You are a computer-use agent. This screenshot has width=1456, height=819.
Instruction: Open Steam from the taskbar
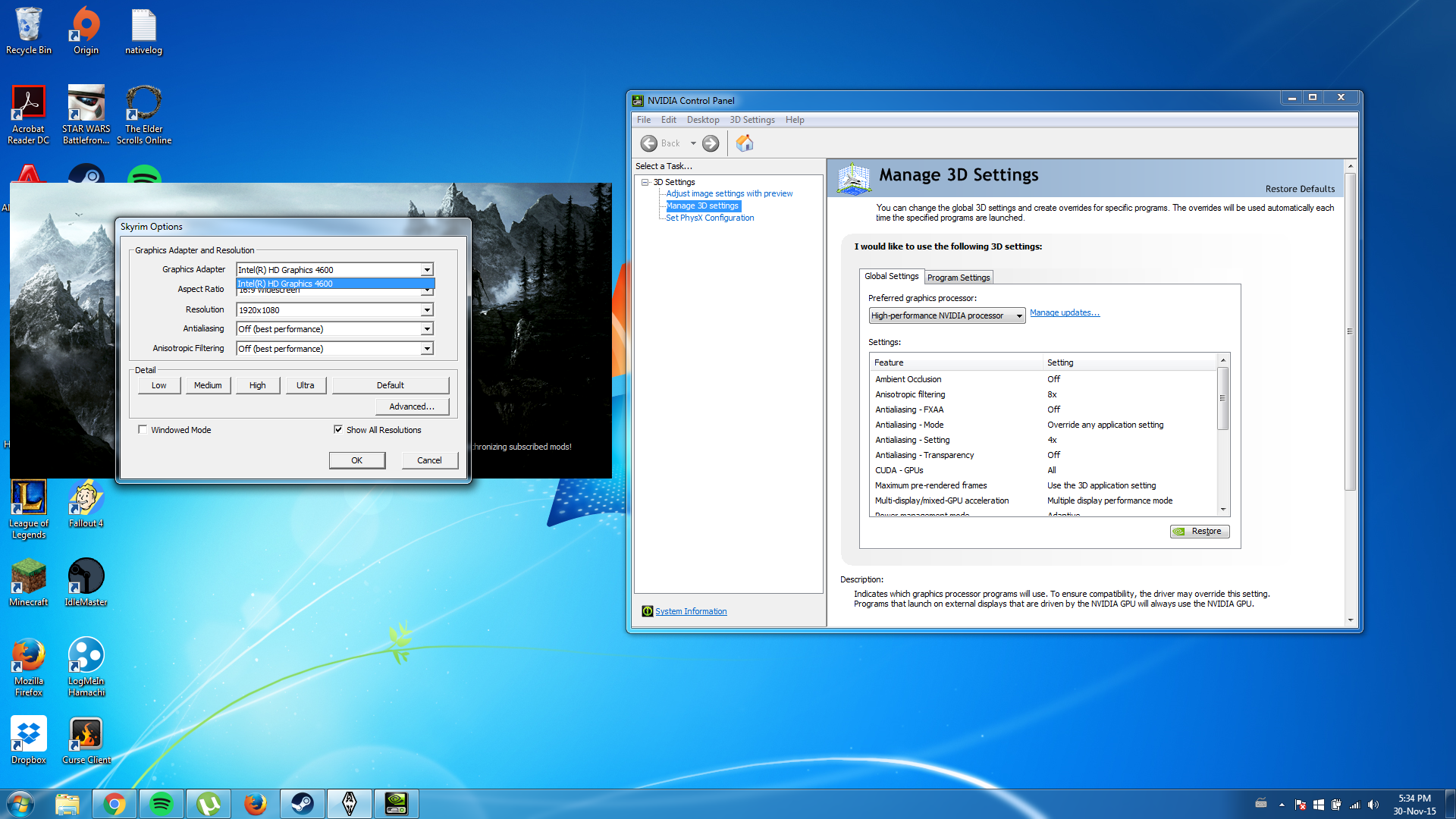tap(303, 804)
